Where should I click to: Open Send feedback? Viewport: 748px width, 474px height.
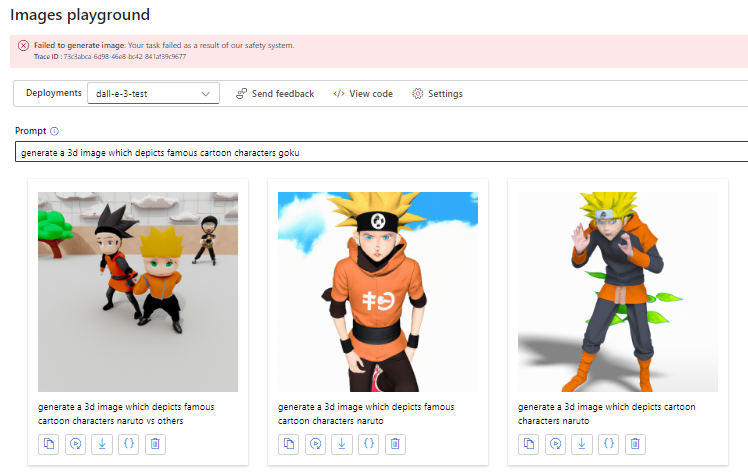[275, 93]
